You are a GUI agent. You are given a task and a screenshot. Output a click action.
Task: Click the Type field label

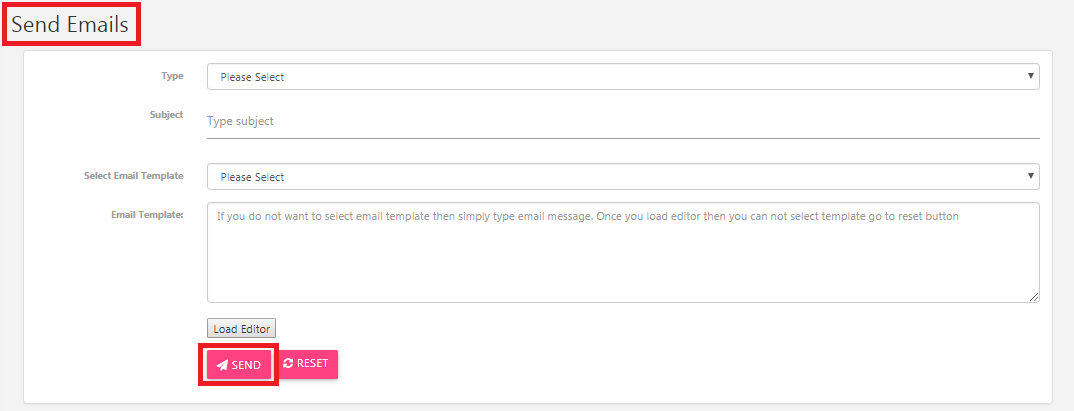tap(173, 76)
